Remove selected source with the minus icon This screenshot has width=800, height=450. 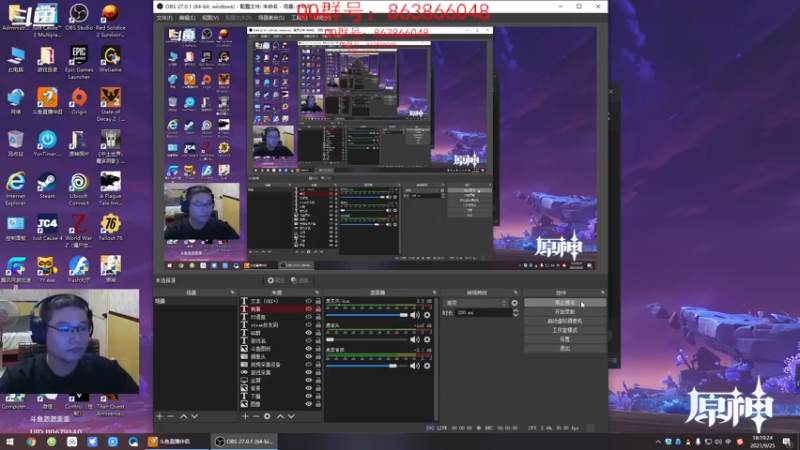click(256, 416)
